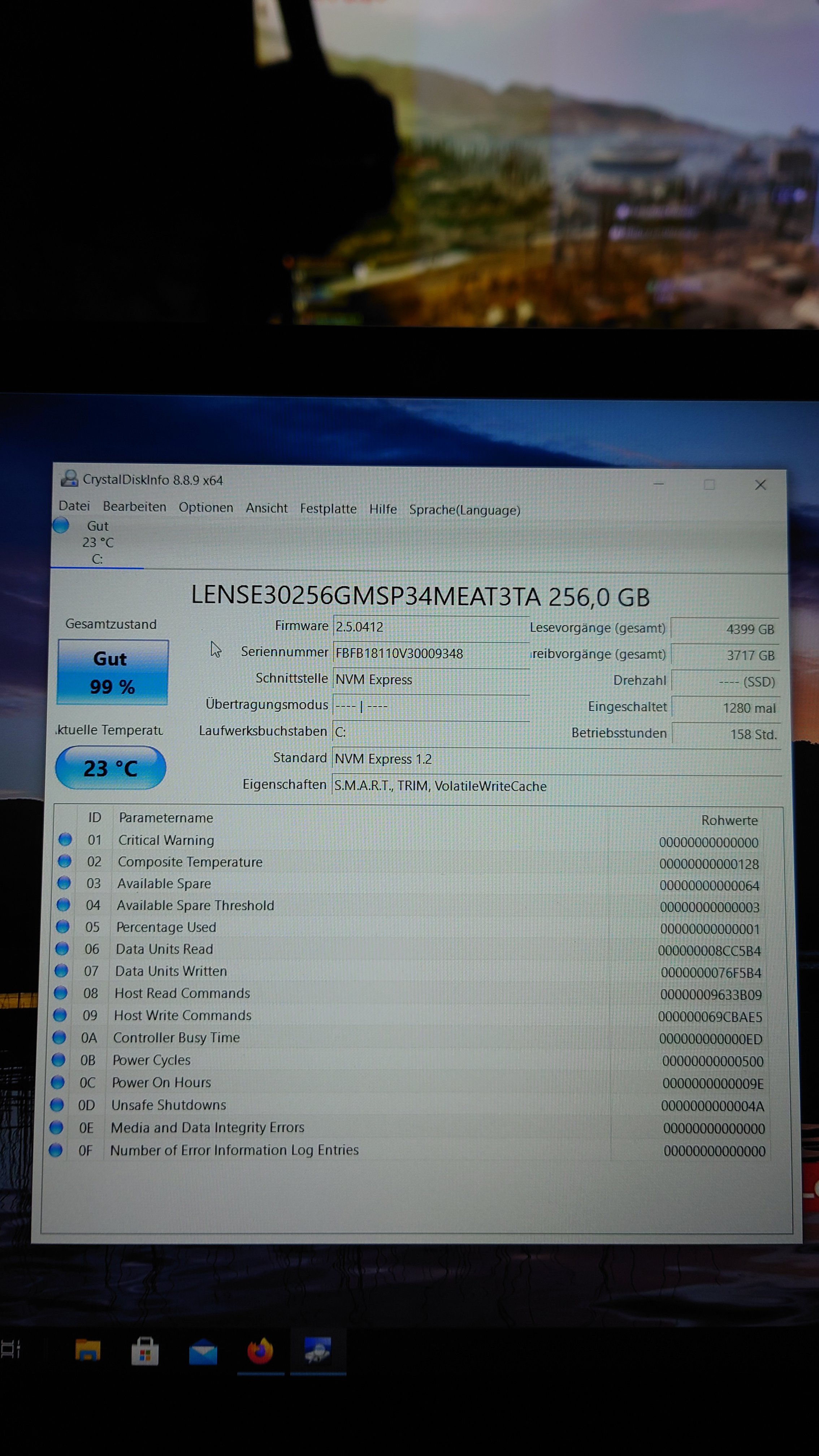This screenshot has height=1456, width=819.
Task: Open the Festplatte menu
Action: tap(328, 509)
